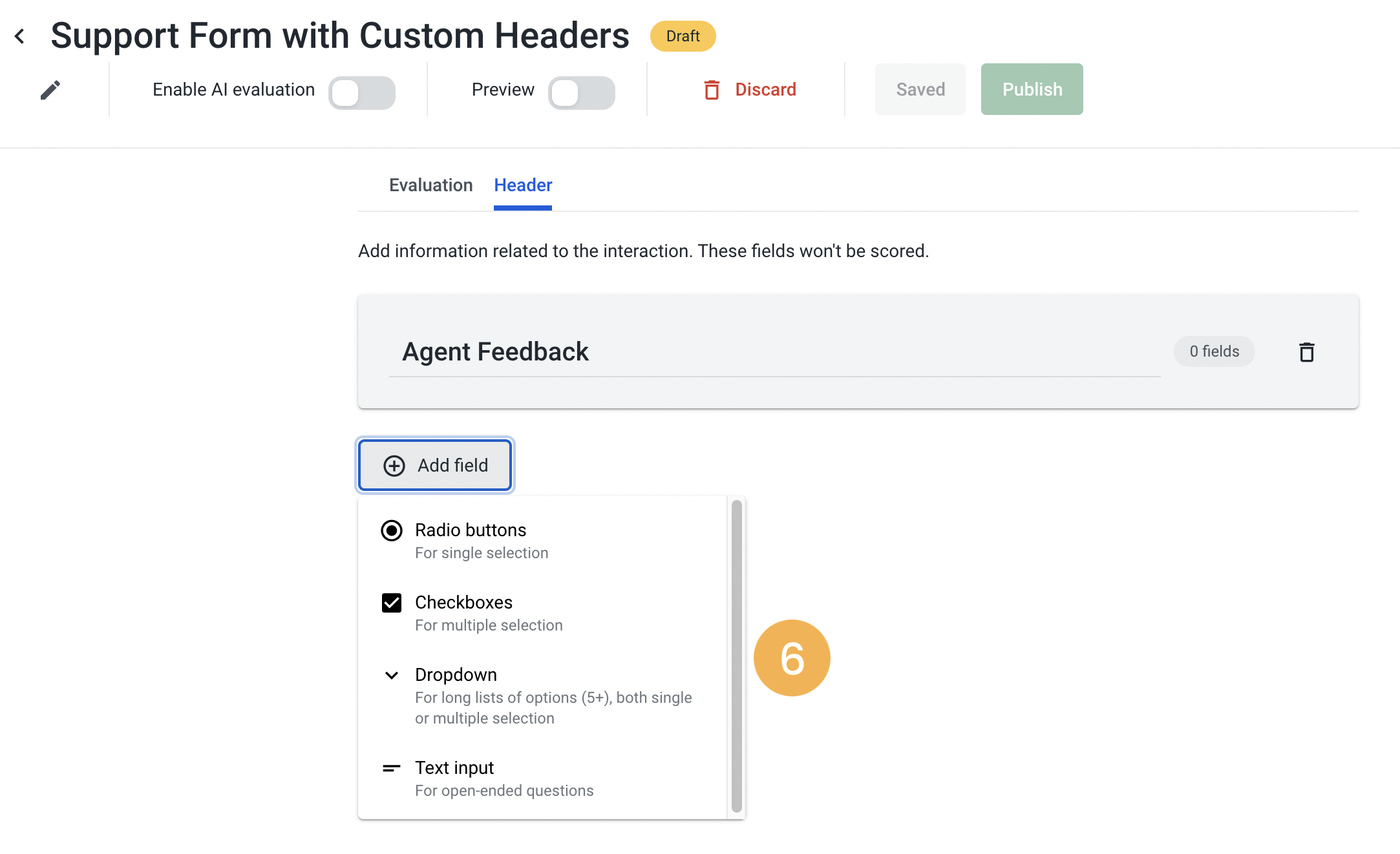
Task: Click the 'Preview' label text
Action: point(503,89)
